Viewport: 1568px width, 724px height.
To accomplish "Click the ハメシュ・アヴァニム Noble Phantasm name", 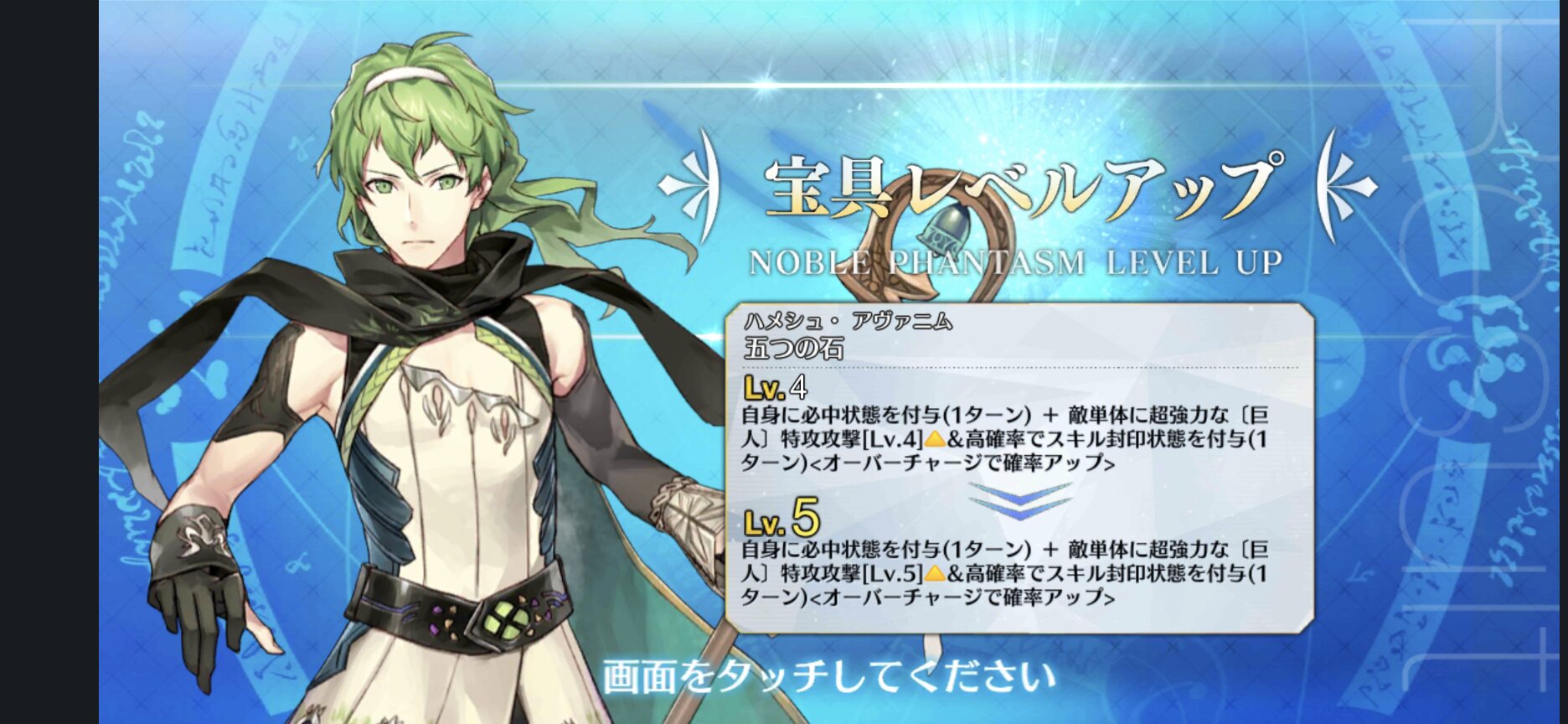I will click(848, 321).
